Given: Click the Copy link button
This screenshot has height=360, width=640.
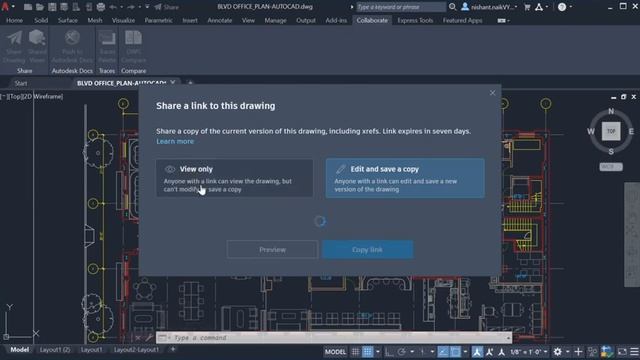Looking at the screenshot, I should (x=367, y=249).
